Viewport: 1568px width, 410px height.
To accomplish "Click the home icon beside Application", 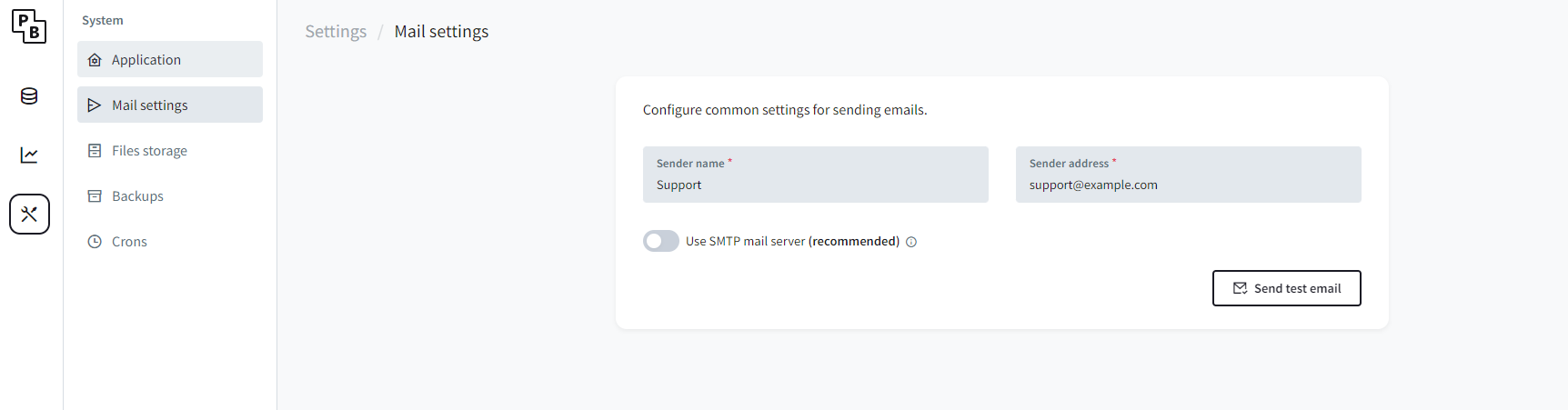I will [x=95, y=60].
